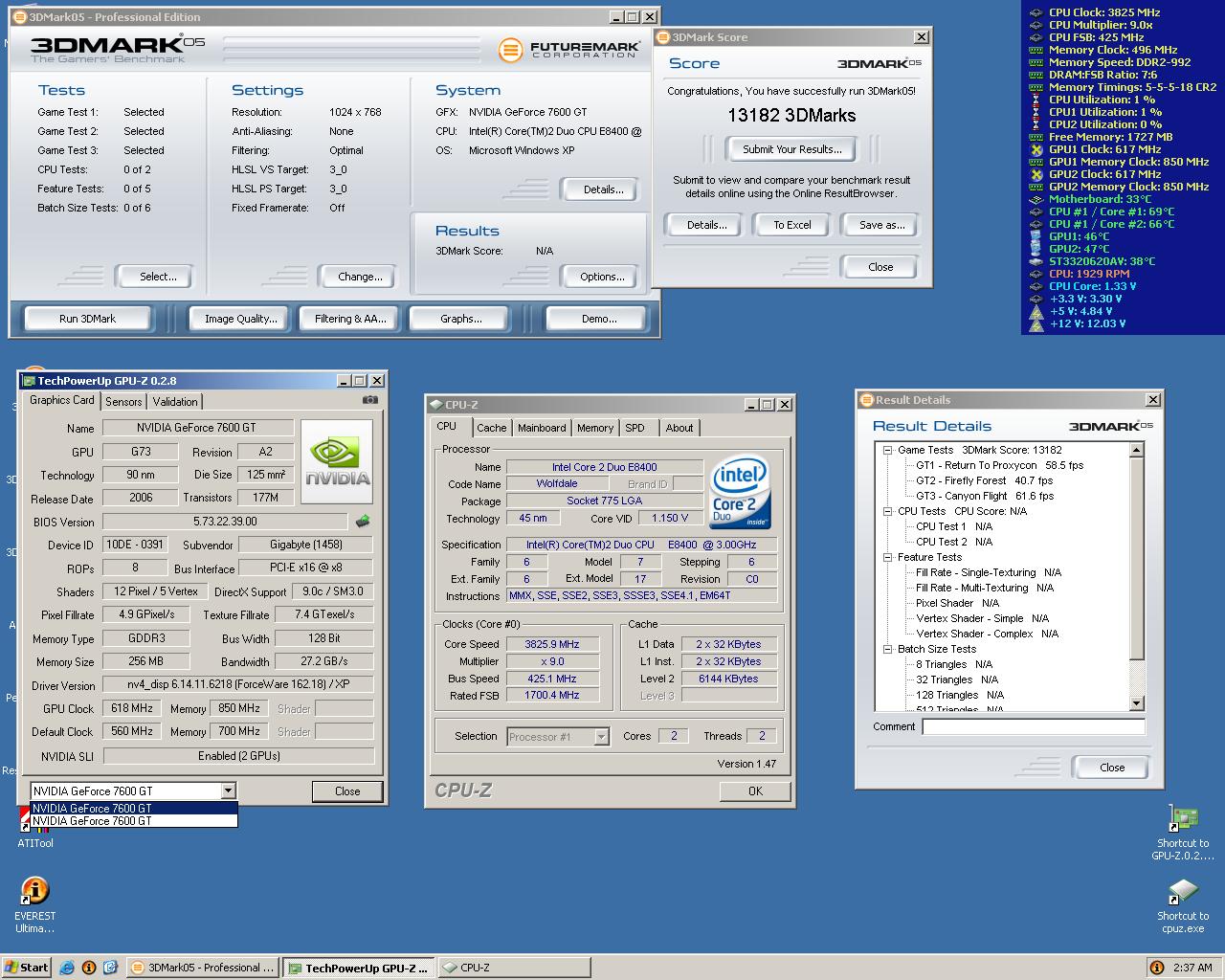Click the 3DMark05 logo in main window
Screen dimensions: 1225x980
tap(117, 50)
